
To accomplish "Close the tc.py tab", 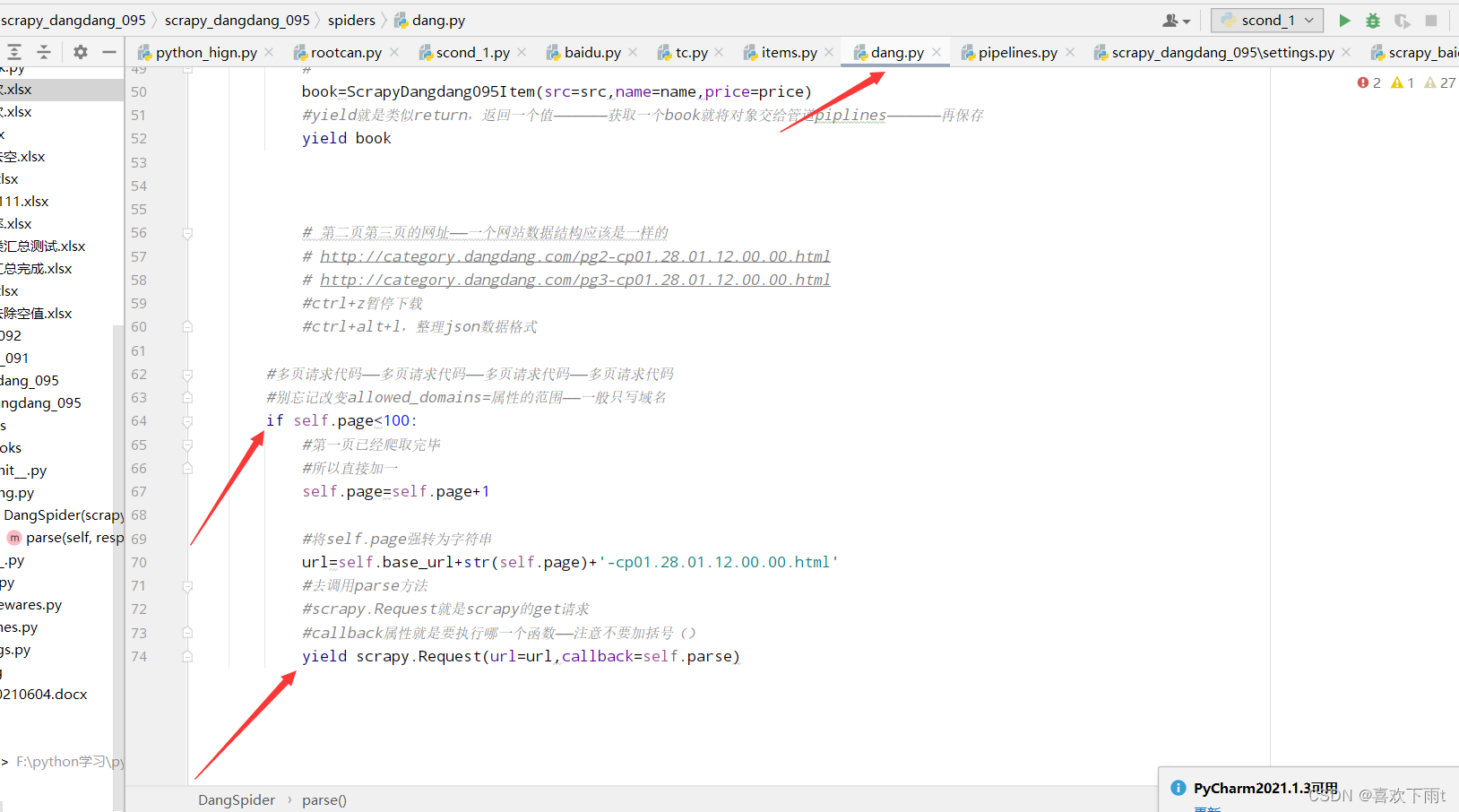I will coord(719,53).
